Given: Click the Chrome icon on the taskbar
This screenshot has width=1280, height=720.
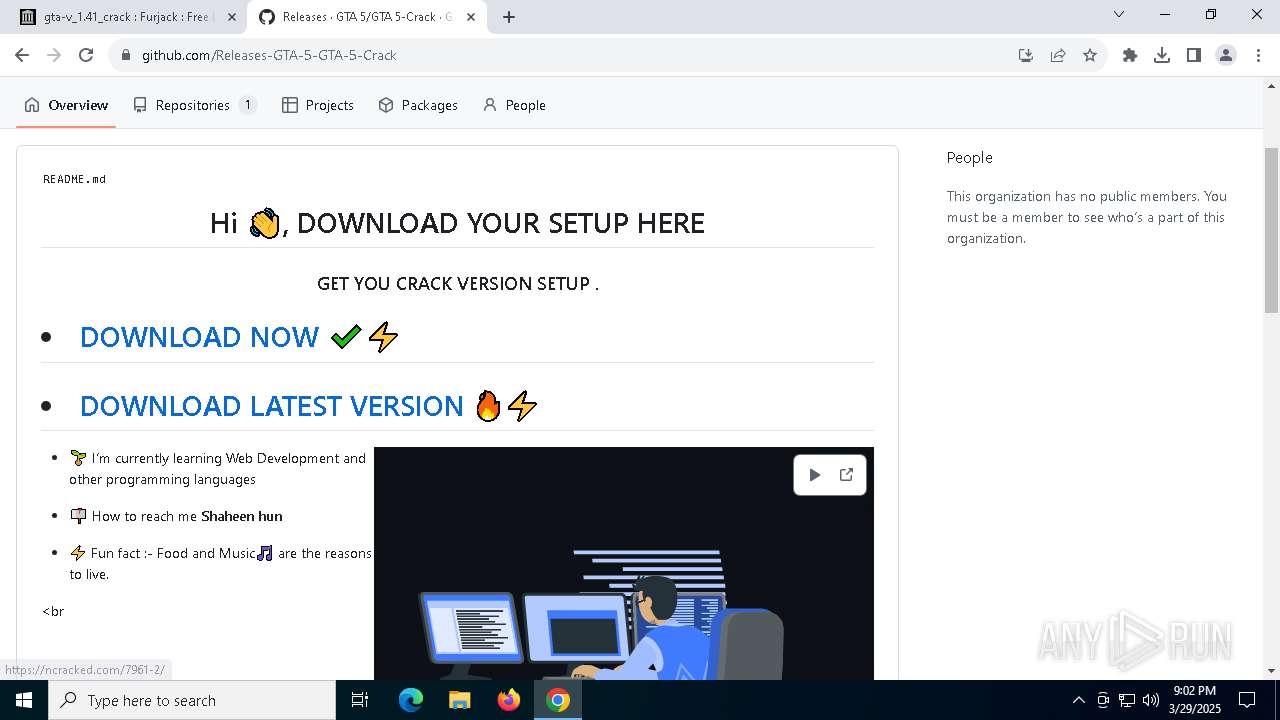Looking at the screenshot, I should point(558,700).
